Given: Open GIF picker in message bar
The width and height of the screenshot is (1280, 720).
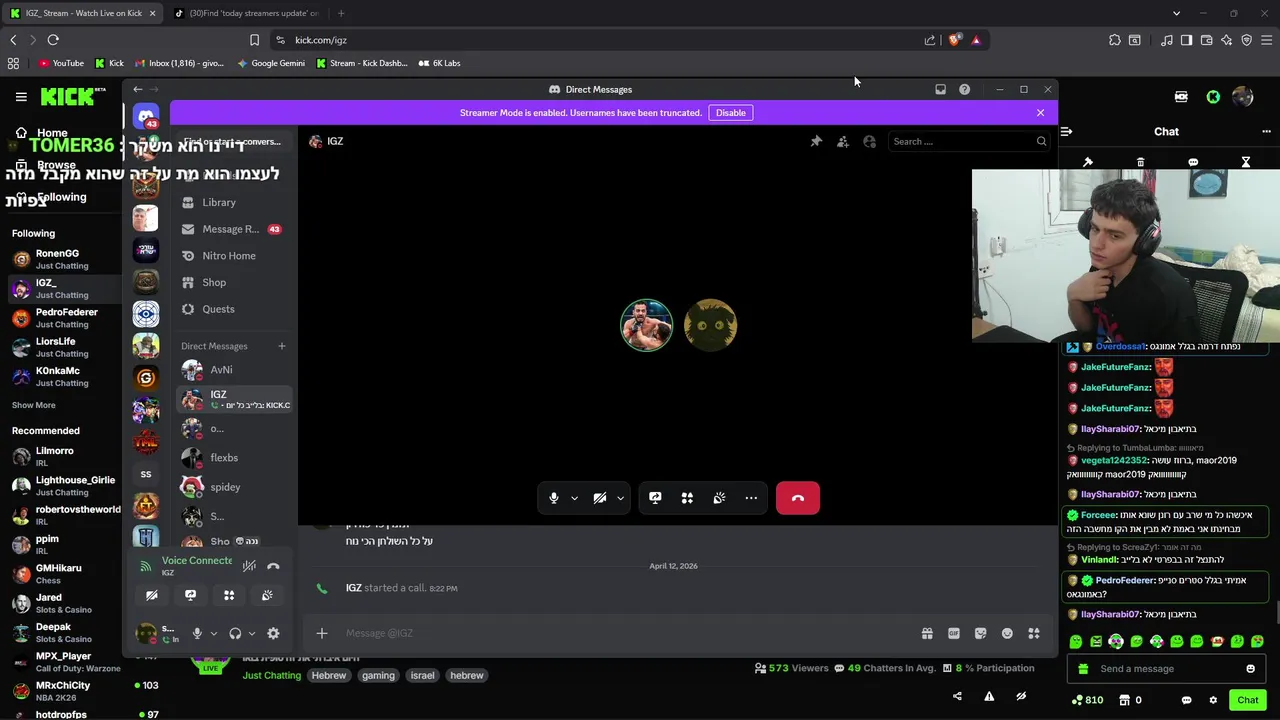Looking at the screenshot, I should click(954, 633).
